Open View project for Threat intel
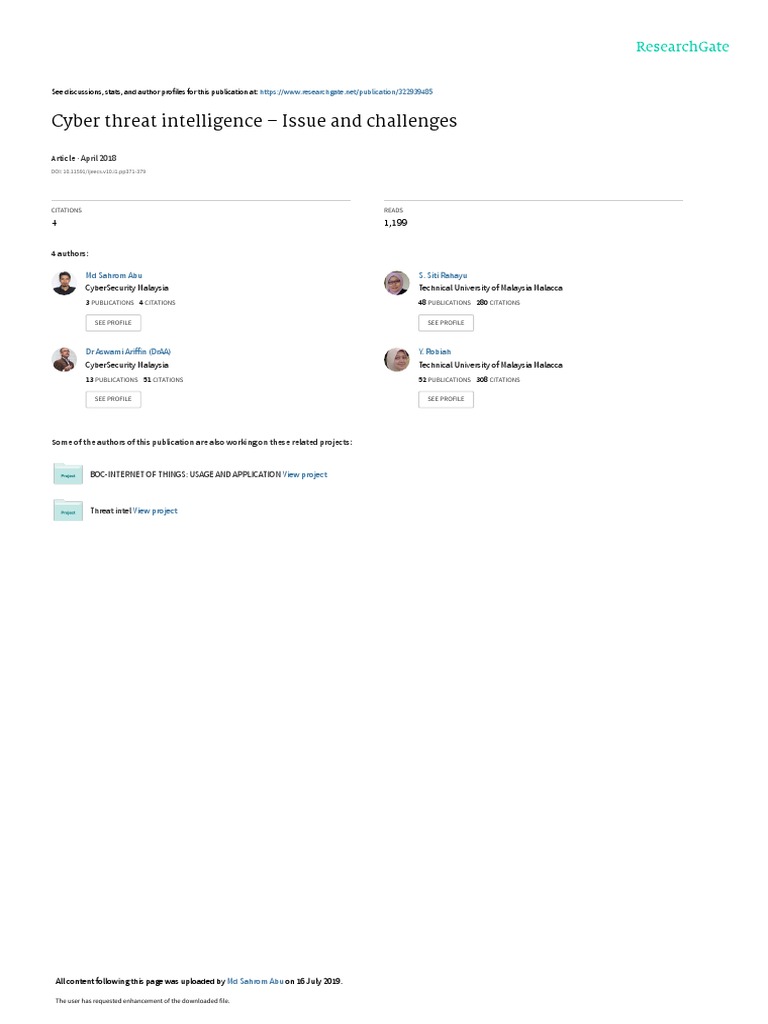 tap(155, 511)
